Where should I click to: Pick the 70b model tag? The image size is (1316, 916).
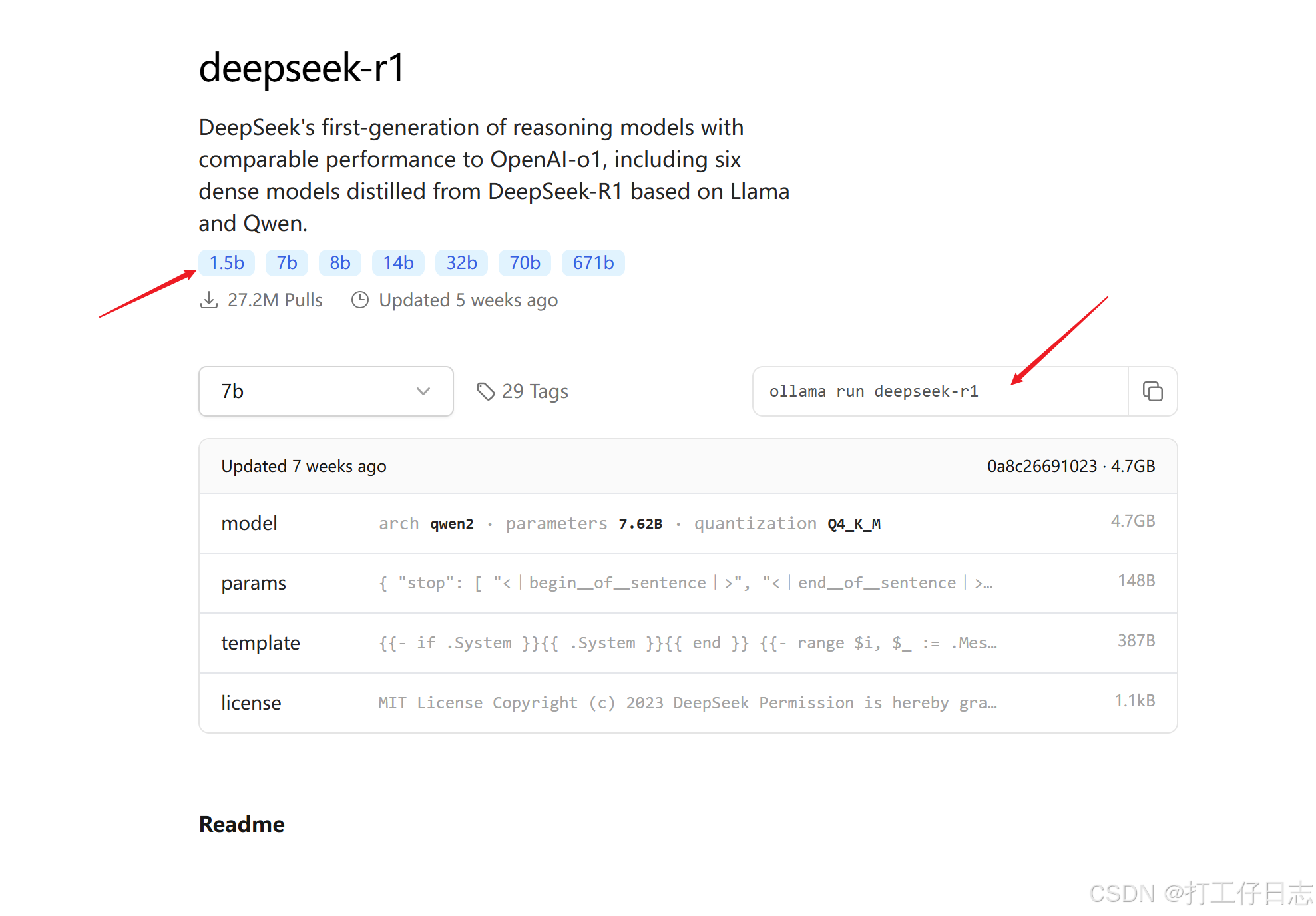(525, 263)
